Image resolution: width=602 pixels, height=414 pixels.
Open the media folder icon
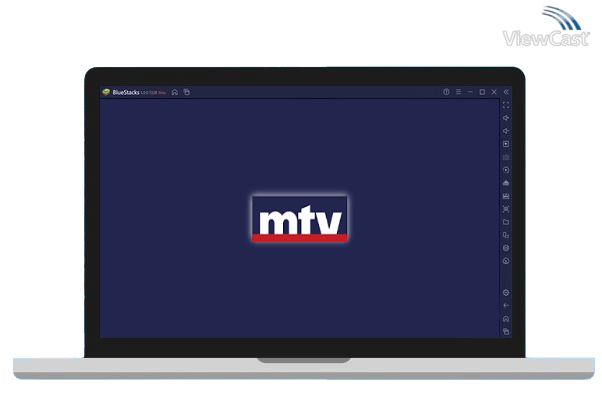(x=506, y=222)
